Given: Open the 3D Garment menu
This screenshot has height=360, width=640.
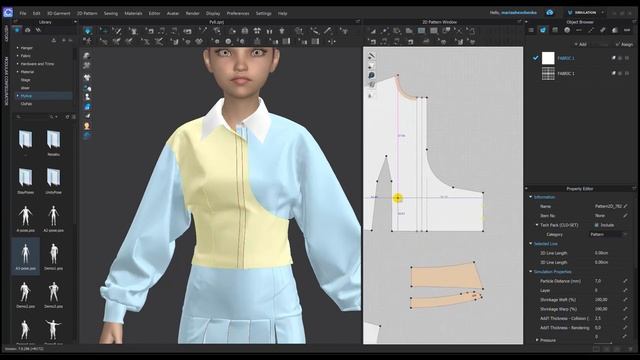Looking at the screenshot, I should pos(59,13).
